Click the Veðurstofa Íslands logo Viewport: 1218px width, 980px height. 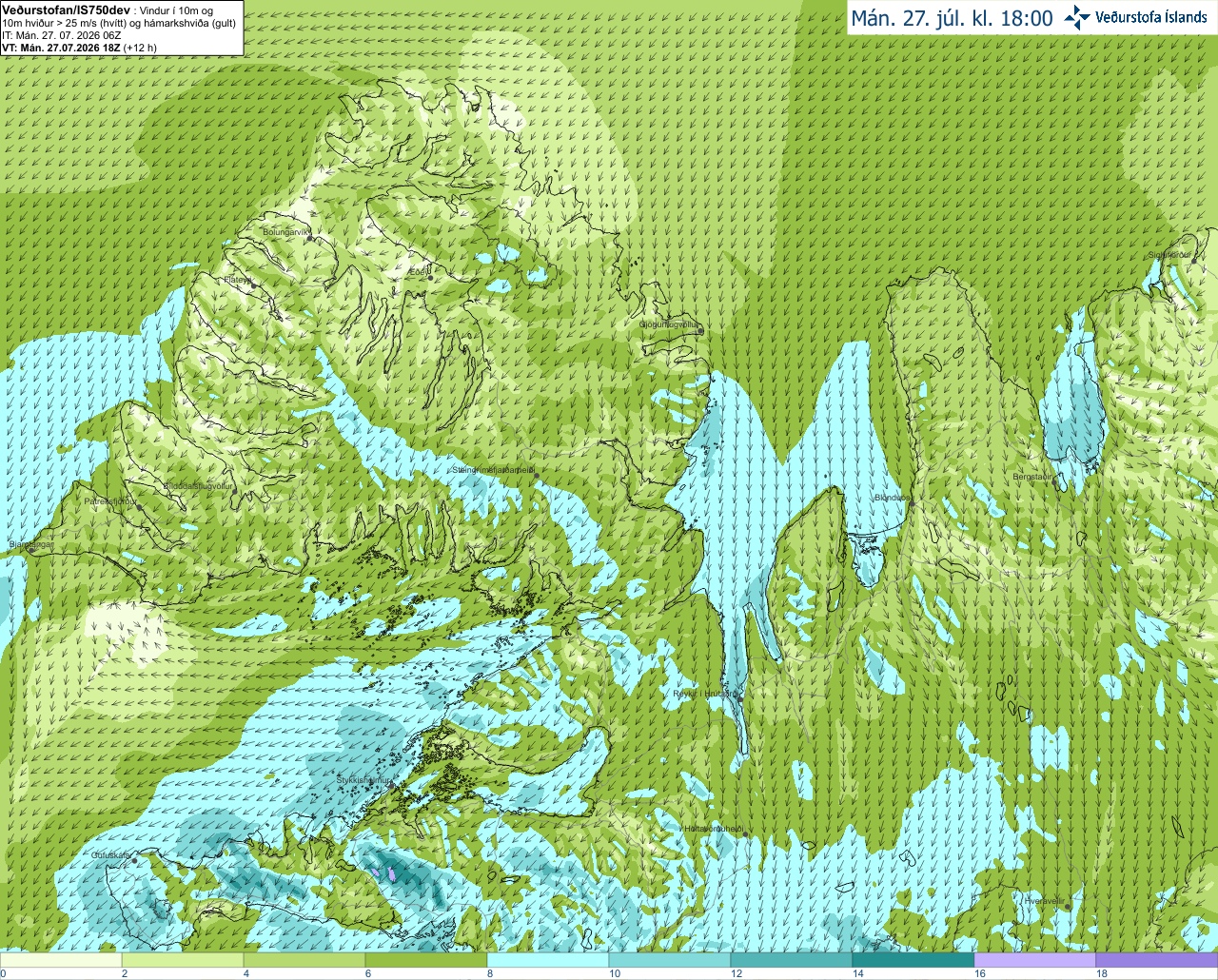point(1135,17)
